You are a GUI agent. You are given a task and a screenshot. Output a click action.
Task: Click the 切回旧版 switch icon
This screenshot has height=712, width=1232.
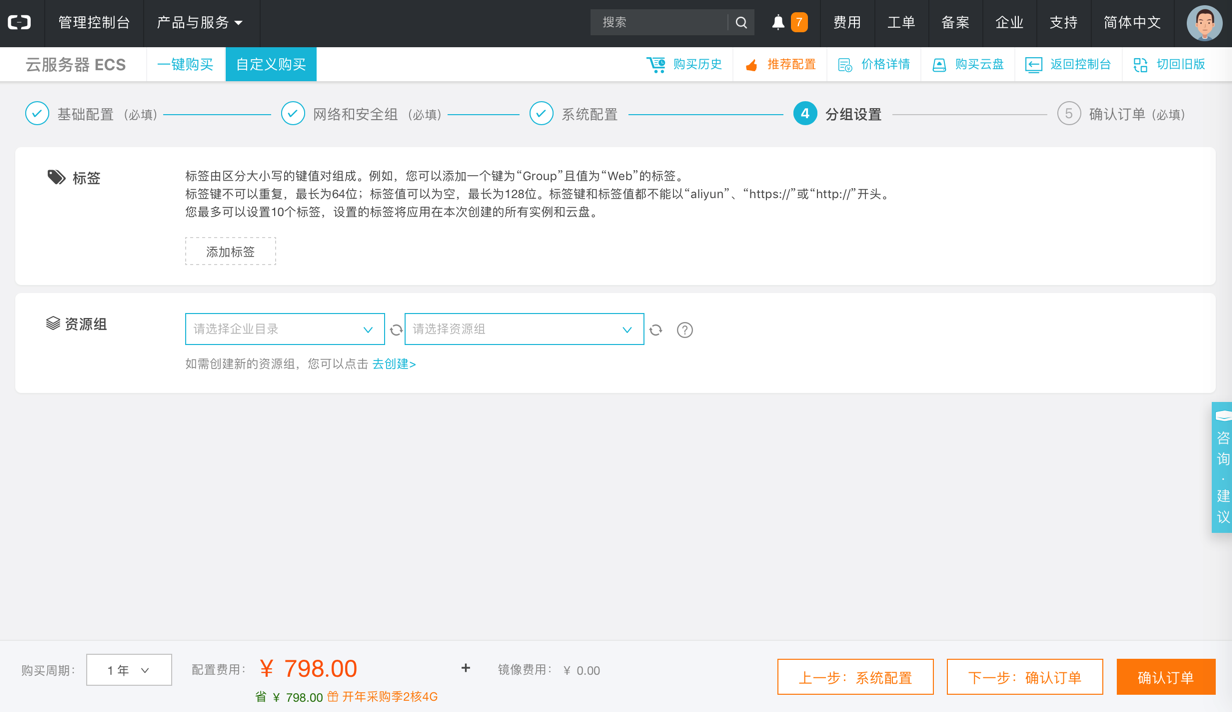pyautogui.click(x=1141, y=65)
